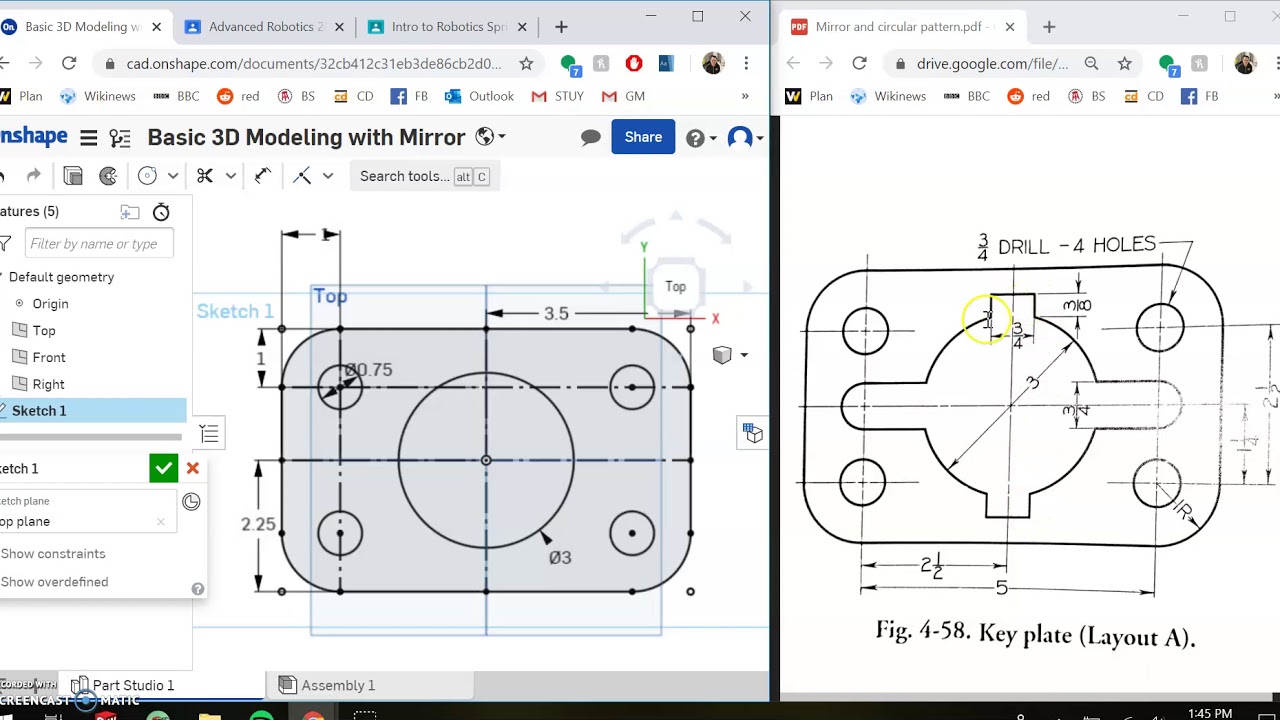Collapse the Default geometry tree group
Image resolution: width=1280 pixels, height=720 pixels.
coord(2,277)
